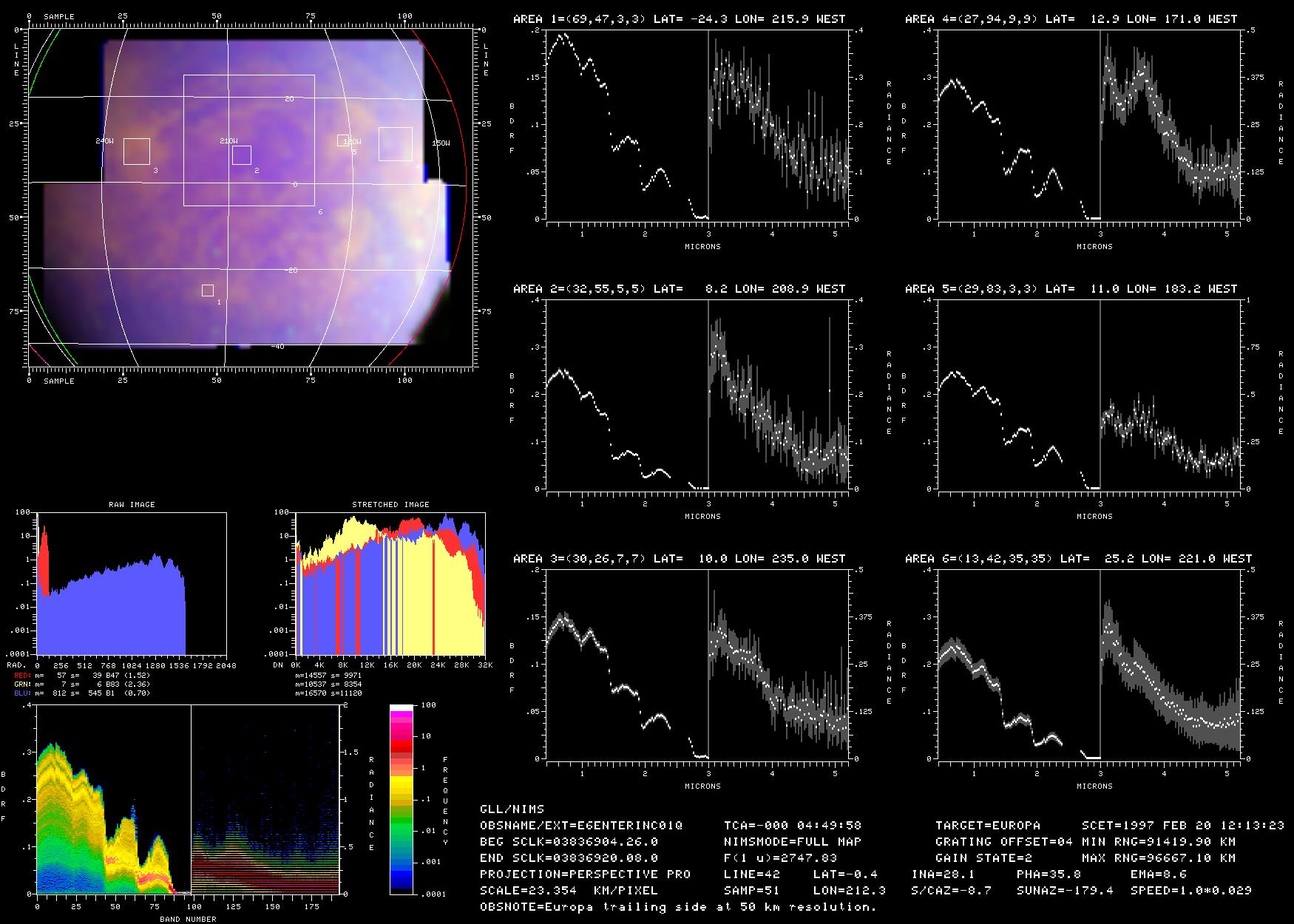
Task: Click the 240W longitude label on map
Action: (105, 141)
